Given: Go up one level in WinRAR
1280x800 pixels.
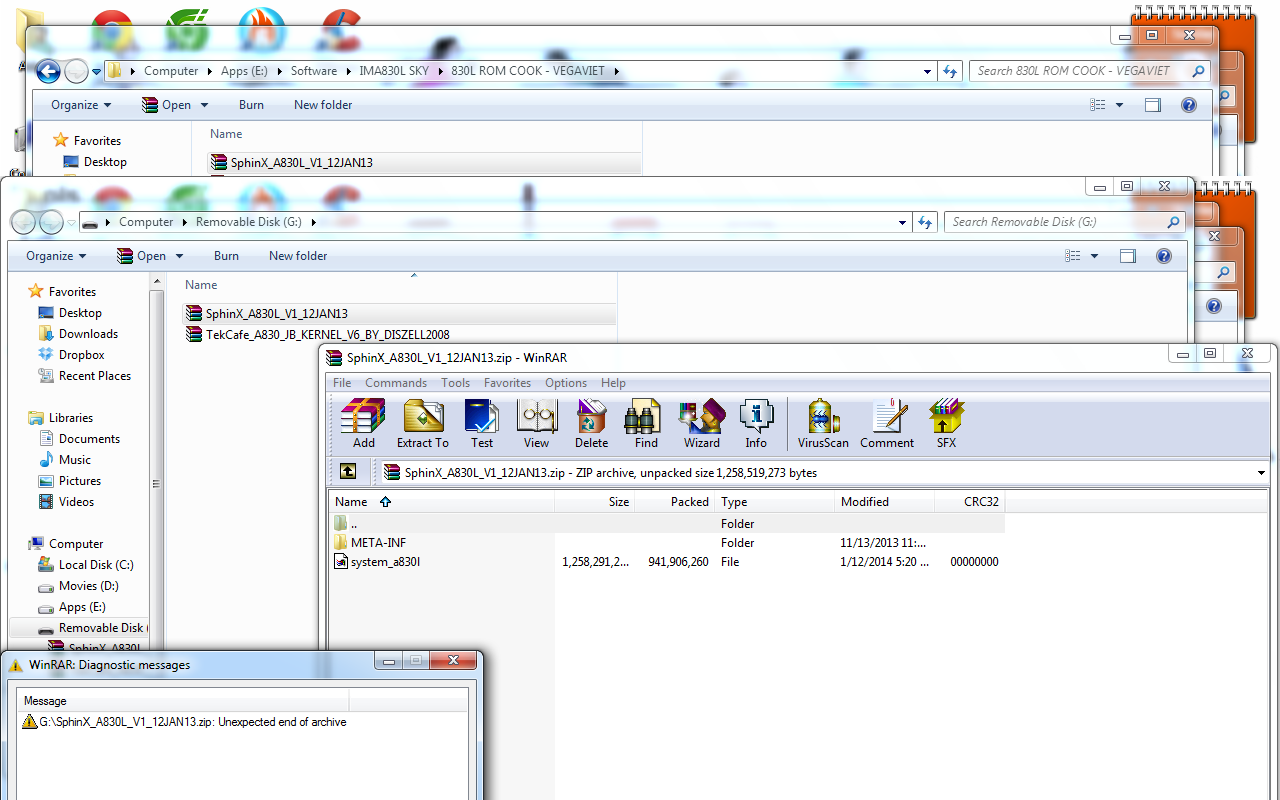Looking at the screenshot, I should tap(348, 472).
